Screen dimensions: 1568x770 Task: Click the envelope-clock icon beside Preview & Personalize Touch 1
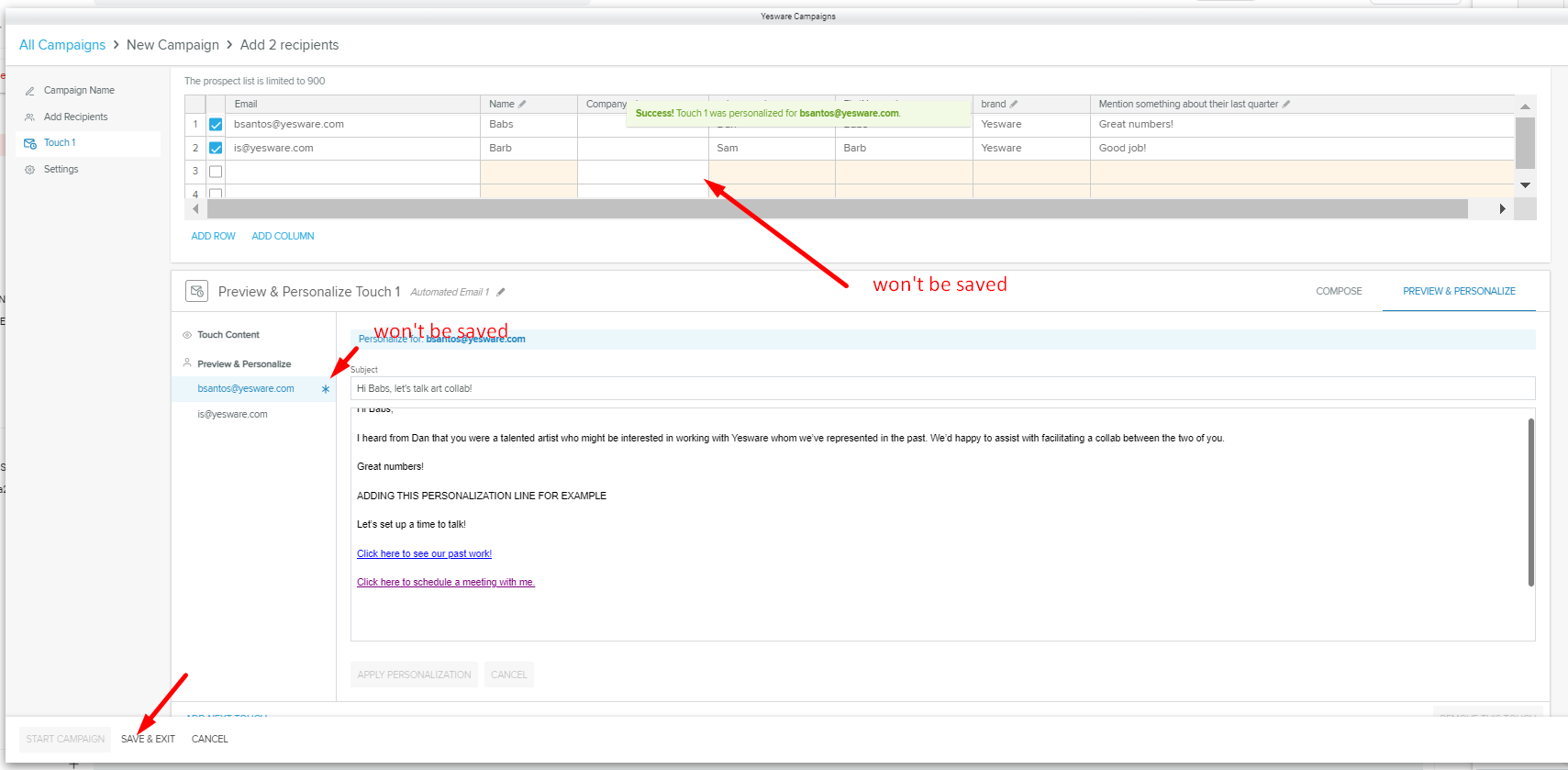pos(196,291)
